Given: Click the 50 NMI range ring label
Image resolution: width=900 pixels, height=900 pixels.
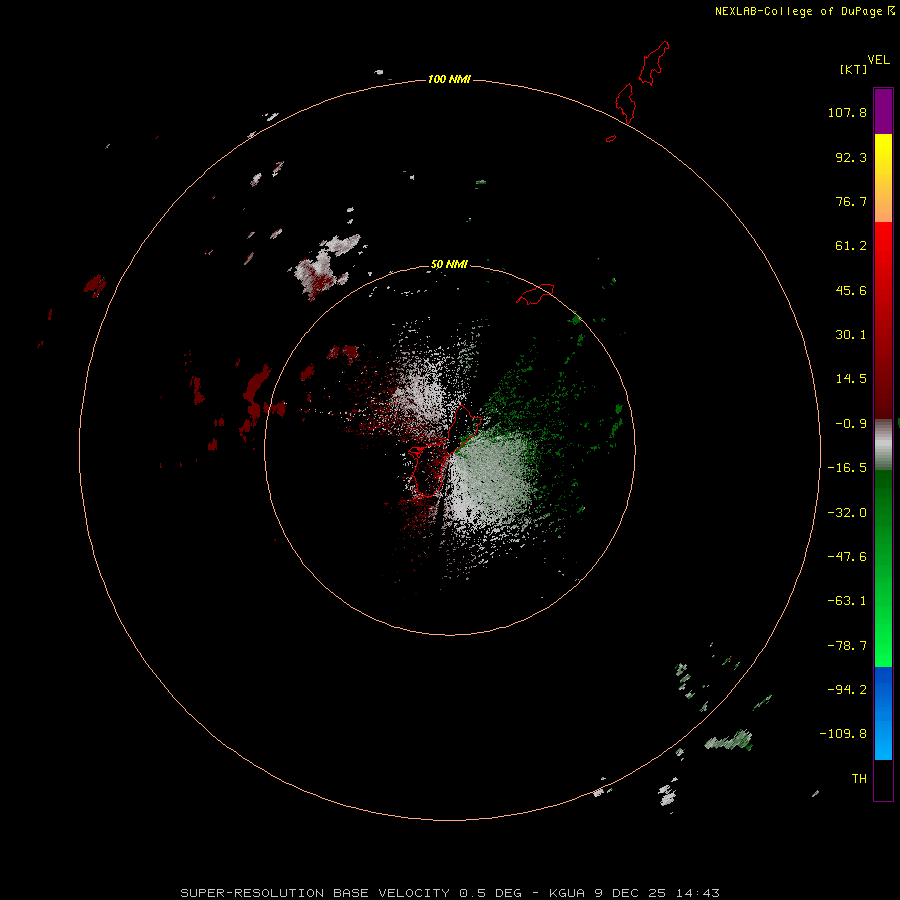Looking at the screenshot, I should coord(449,264).
